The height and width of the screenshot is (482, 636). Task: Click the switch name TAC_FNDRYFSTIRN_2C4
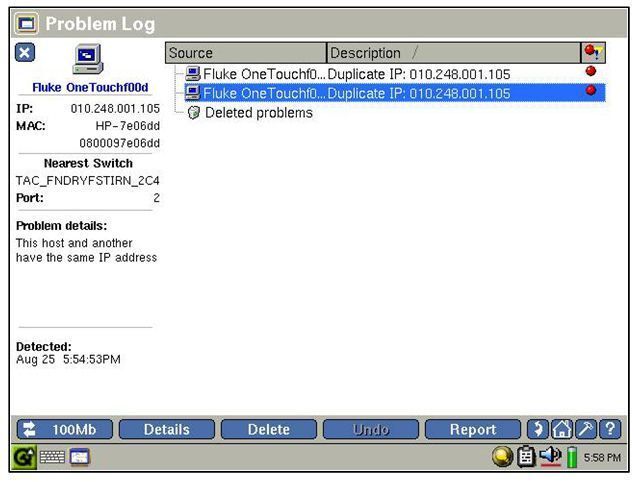click(x=88, y=181)
